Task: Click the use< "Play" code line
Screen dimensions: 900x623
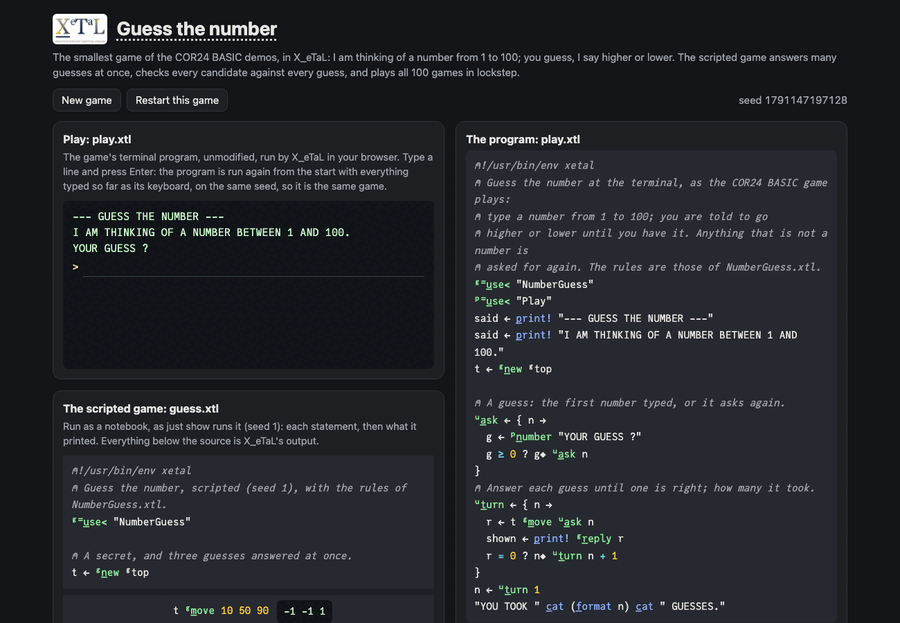Action: point(513,301)
